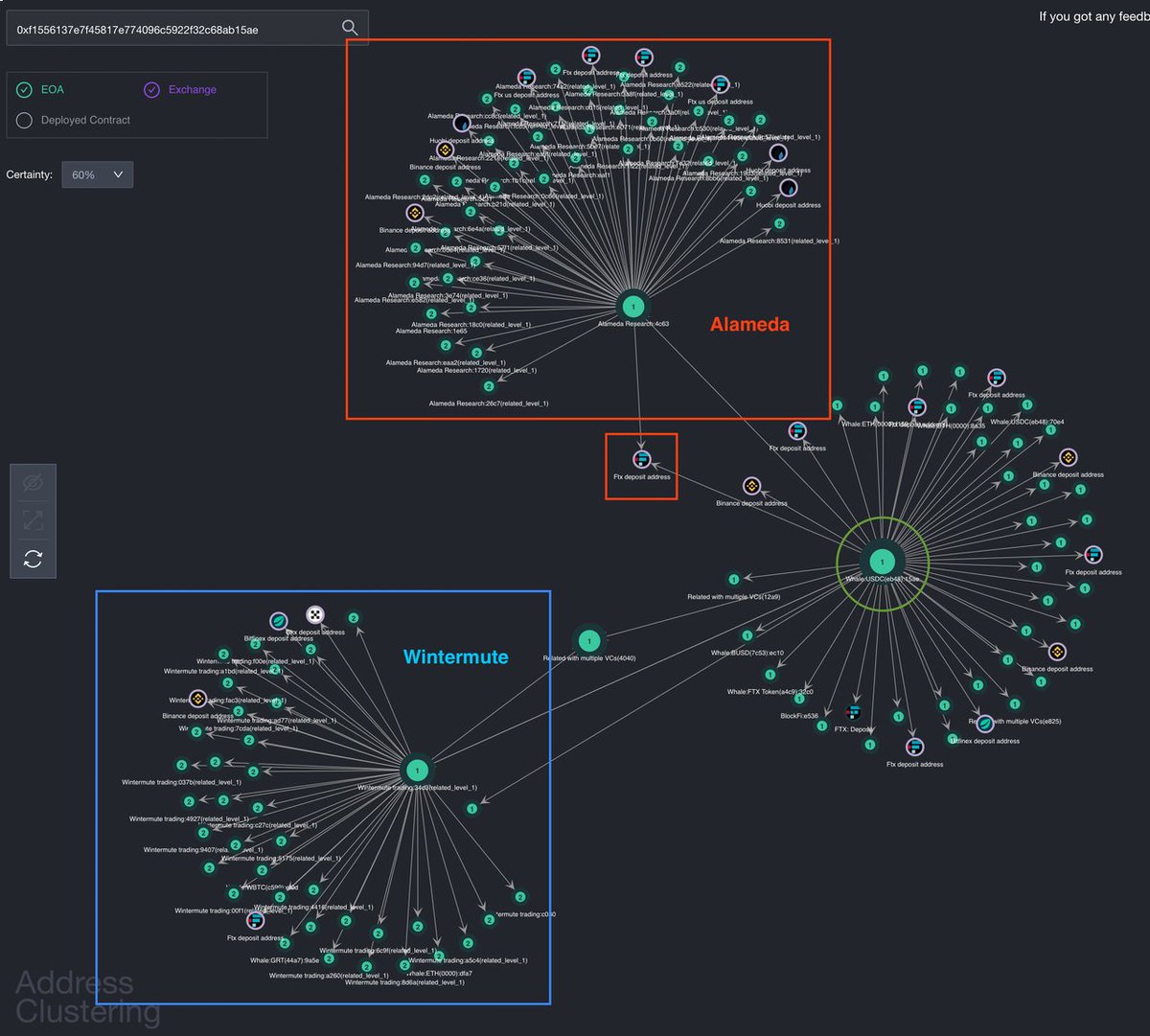Click Binance deposit icon in Wintermute cluster

tap(197, 699)
